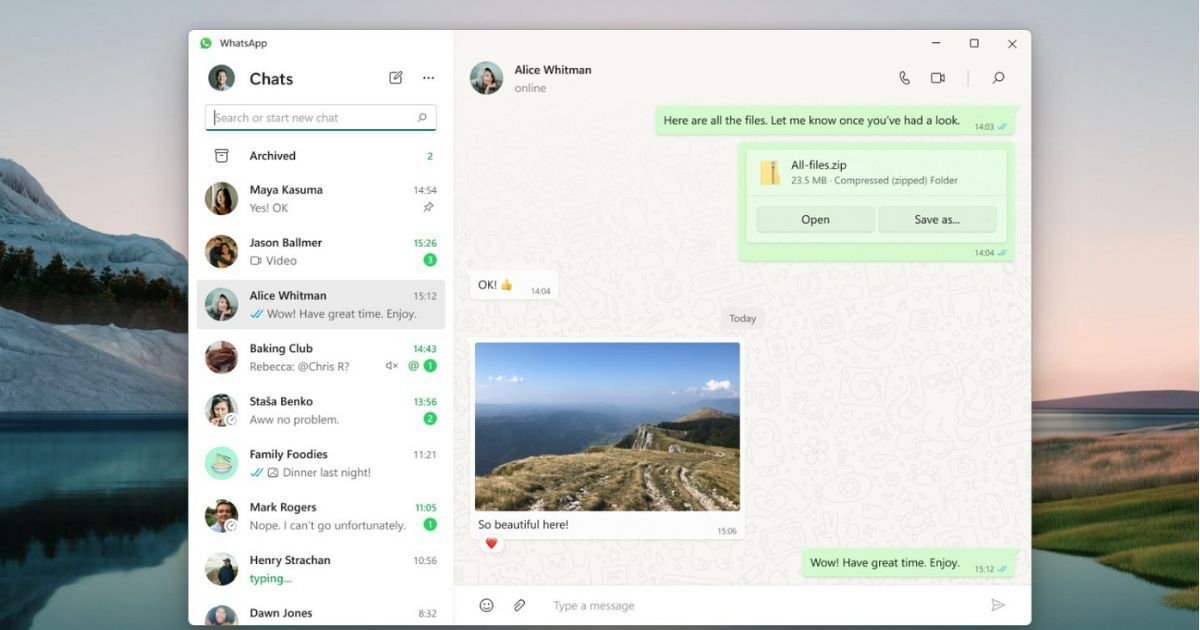Click the Alice Whitman name in chat header
This screenshot has height=630, width=1200.
(x=553, y=70)
